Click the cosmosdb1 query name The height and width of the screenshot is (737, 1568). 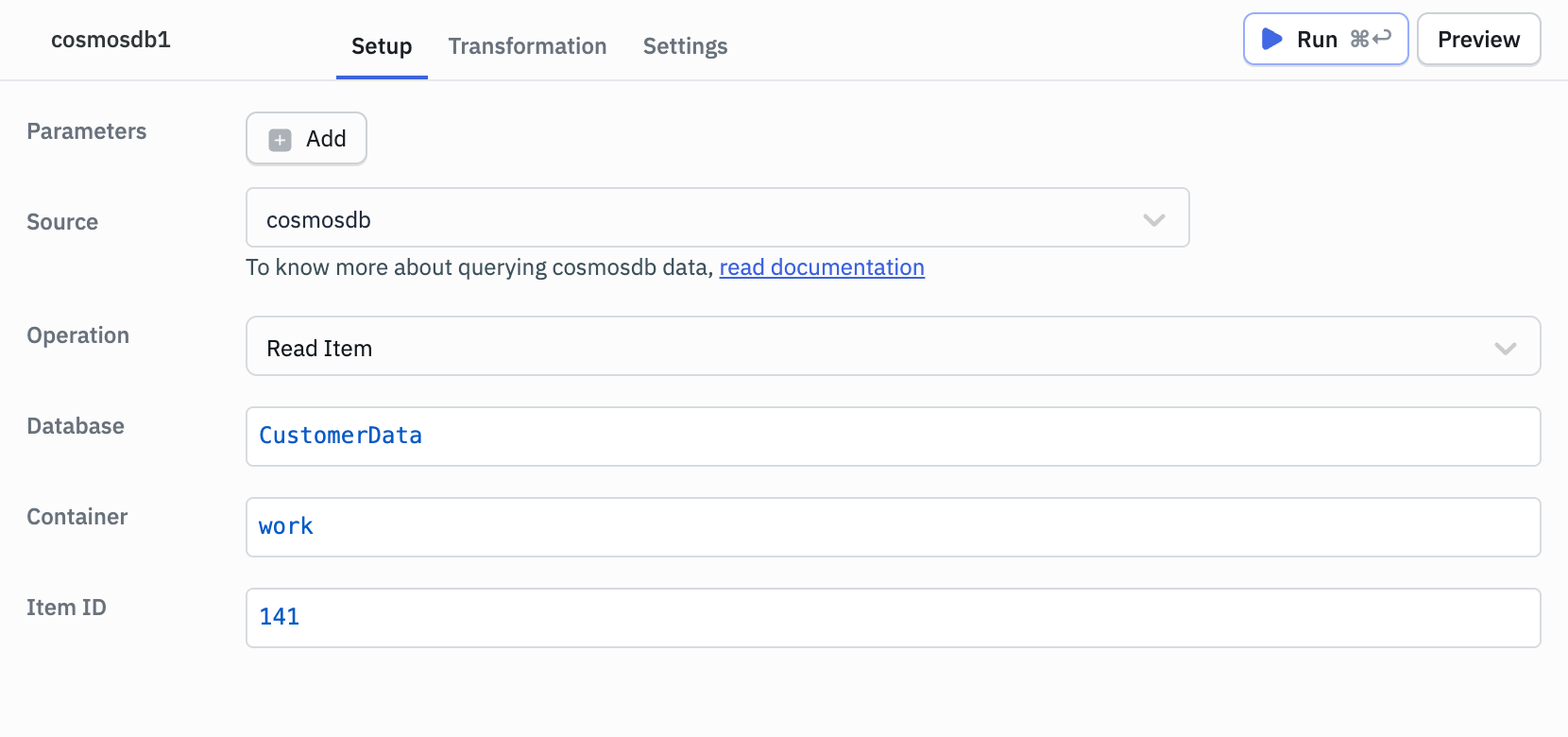click(x=111, y=40)
